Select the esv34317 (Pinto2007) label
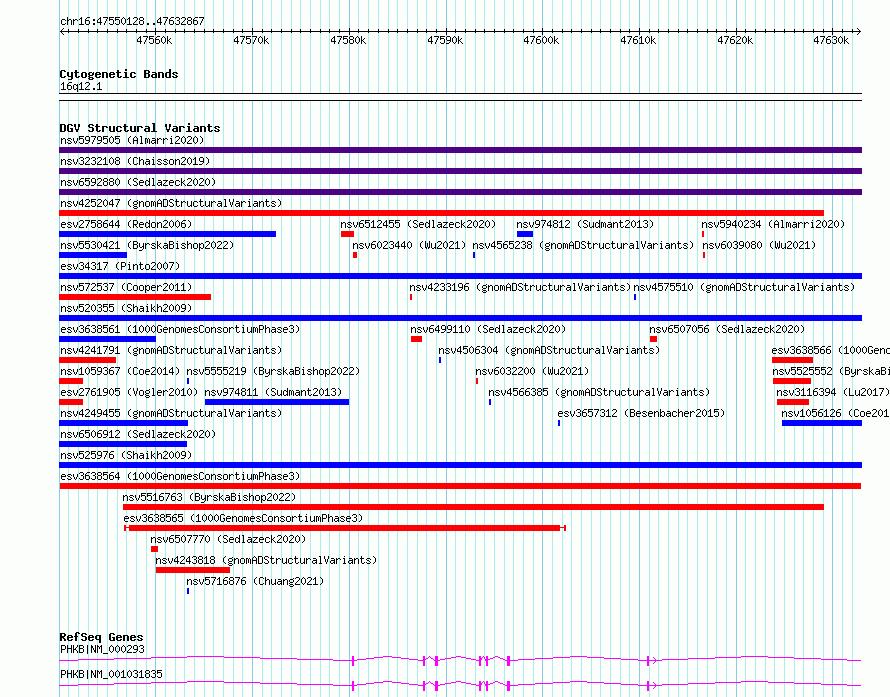This screenshot has width=890, height=697. click(x=120, y=266)
